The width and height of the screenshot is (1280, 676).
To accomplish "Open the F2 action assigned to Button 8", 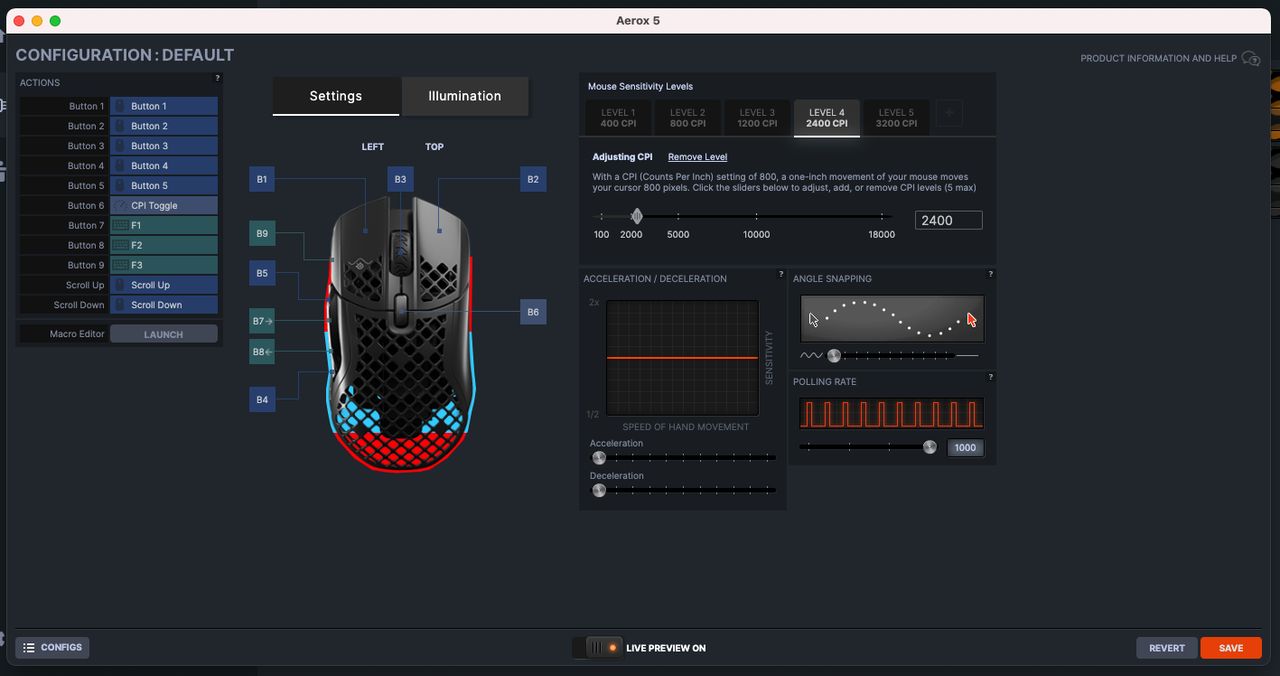I will point(164,245).
